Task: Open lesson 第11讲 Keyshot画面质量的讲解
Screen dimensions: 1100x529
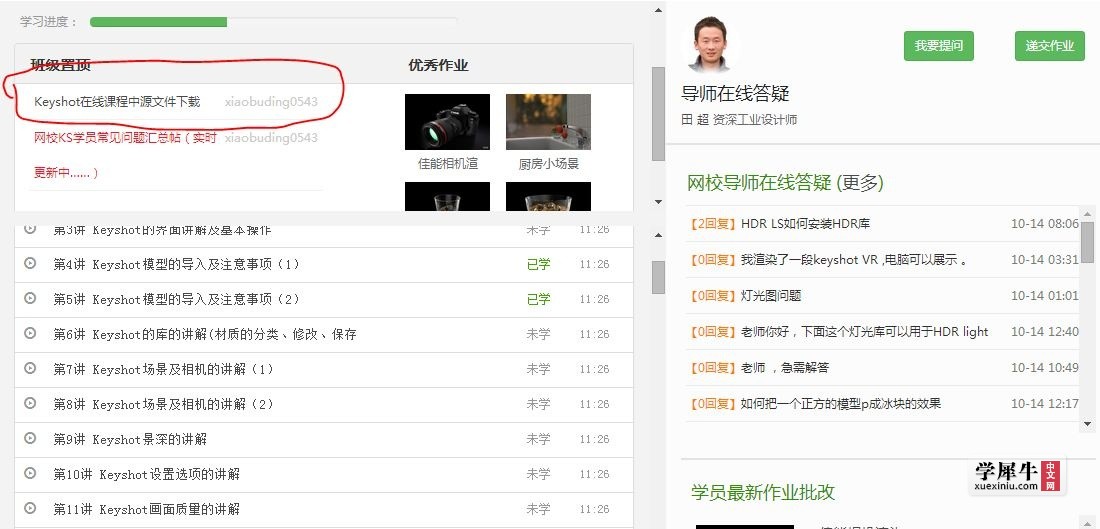Action: point(147,510)
